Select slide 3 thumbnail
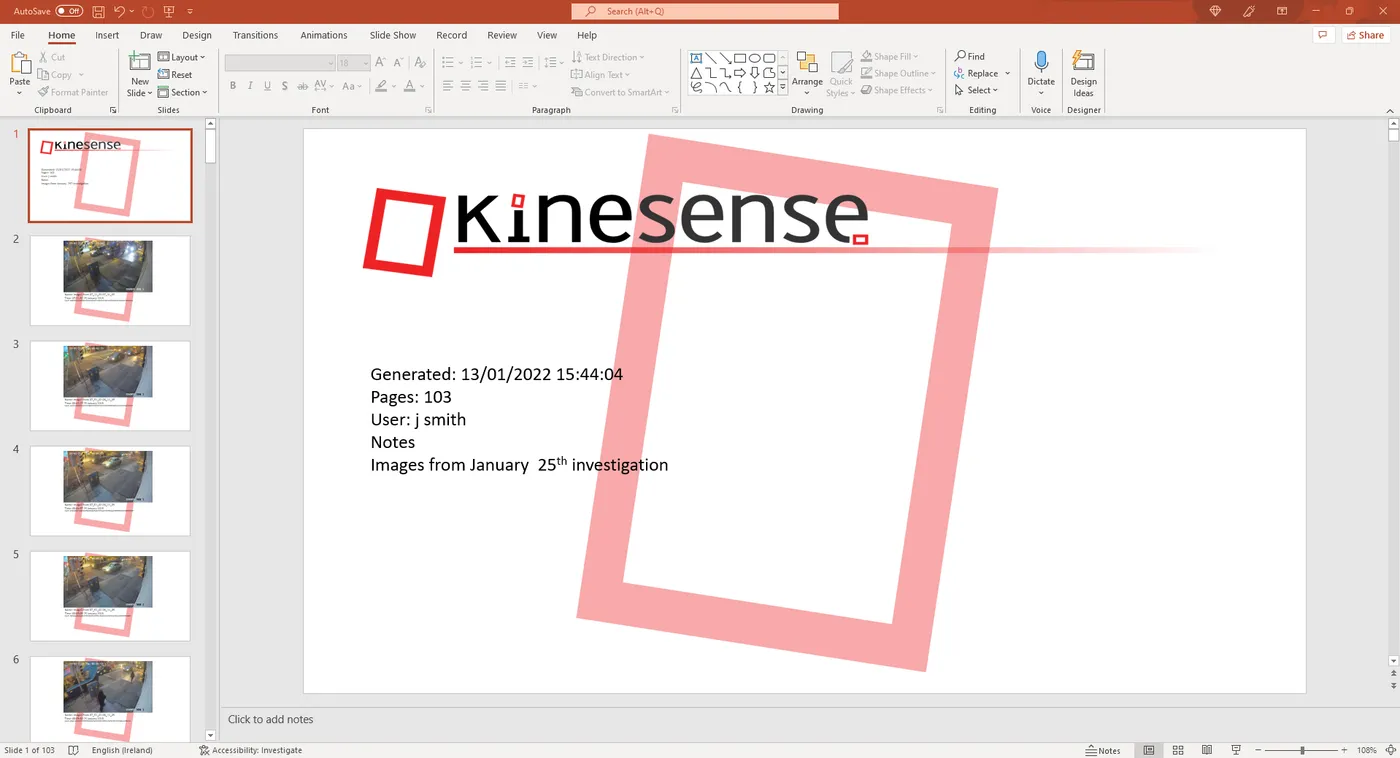 pyautogui.click(x=110, y=385)
